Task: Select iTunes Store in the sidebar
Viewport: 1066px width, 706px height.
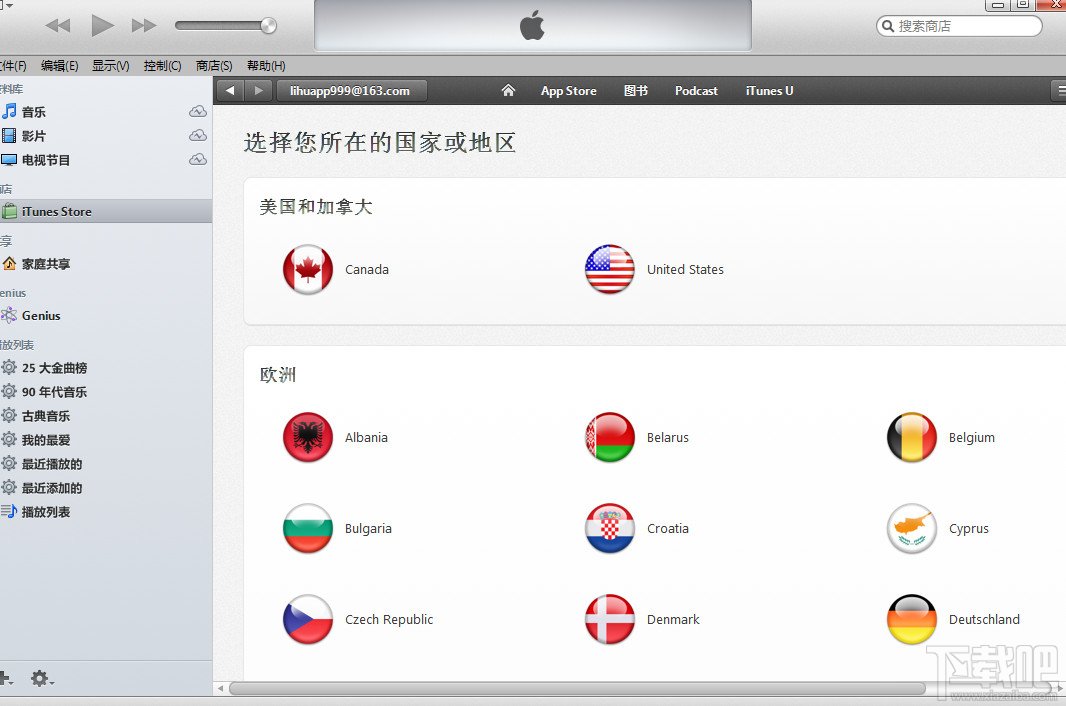Action: (53, 211)
